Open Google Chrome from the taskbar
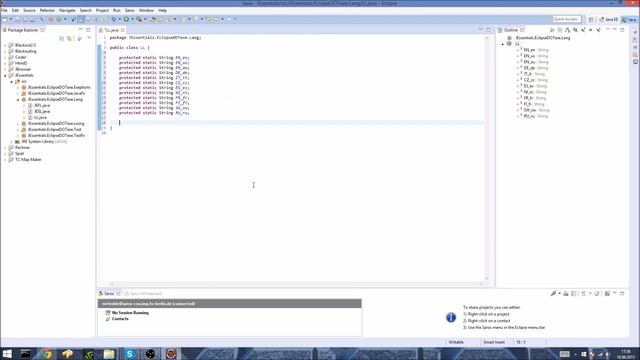 (47, 354)
